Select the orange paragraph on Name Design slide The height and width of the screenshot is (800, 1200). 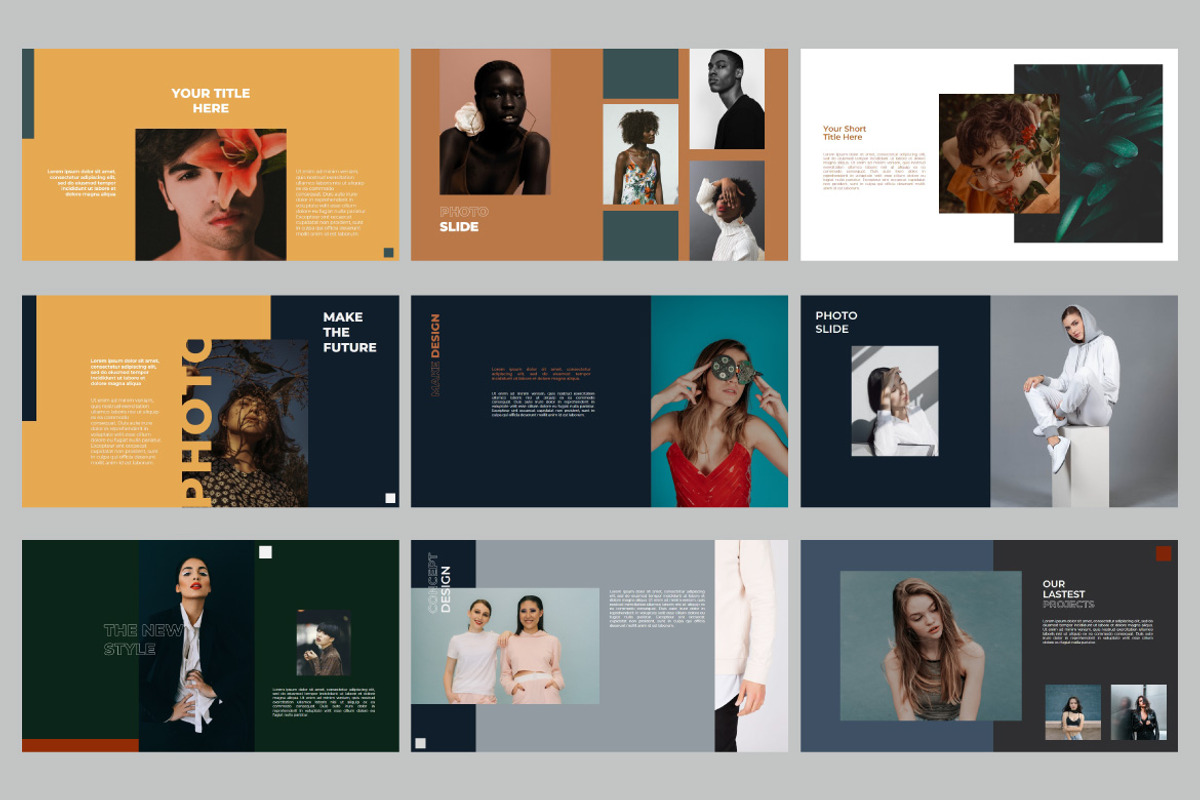543,374
